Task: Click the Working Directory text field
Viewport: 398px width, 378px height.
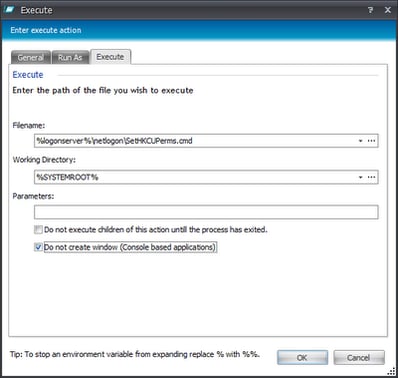Action: pos(195,177)
